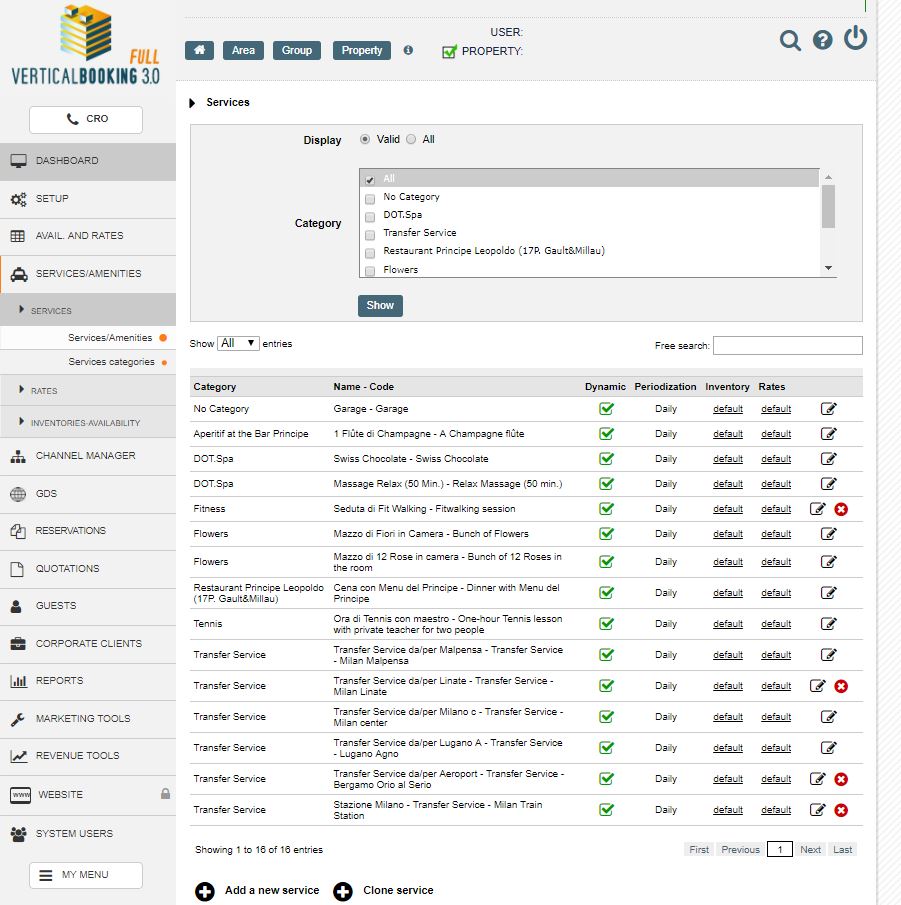Open the help question mark icon

[x=823, y=40]
